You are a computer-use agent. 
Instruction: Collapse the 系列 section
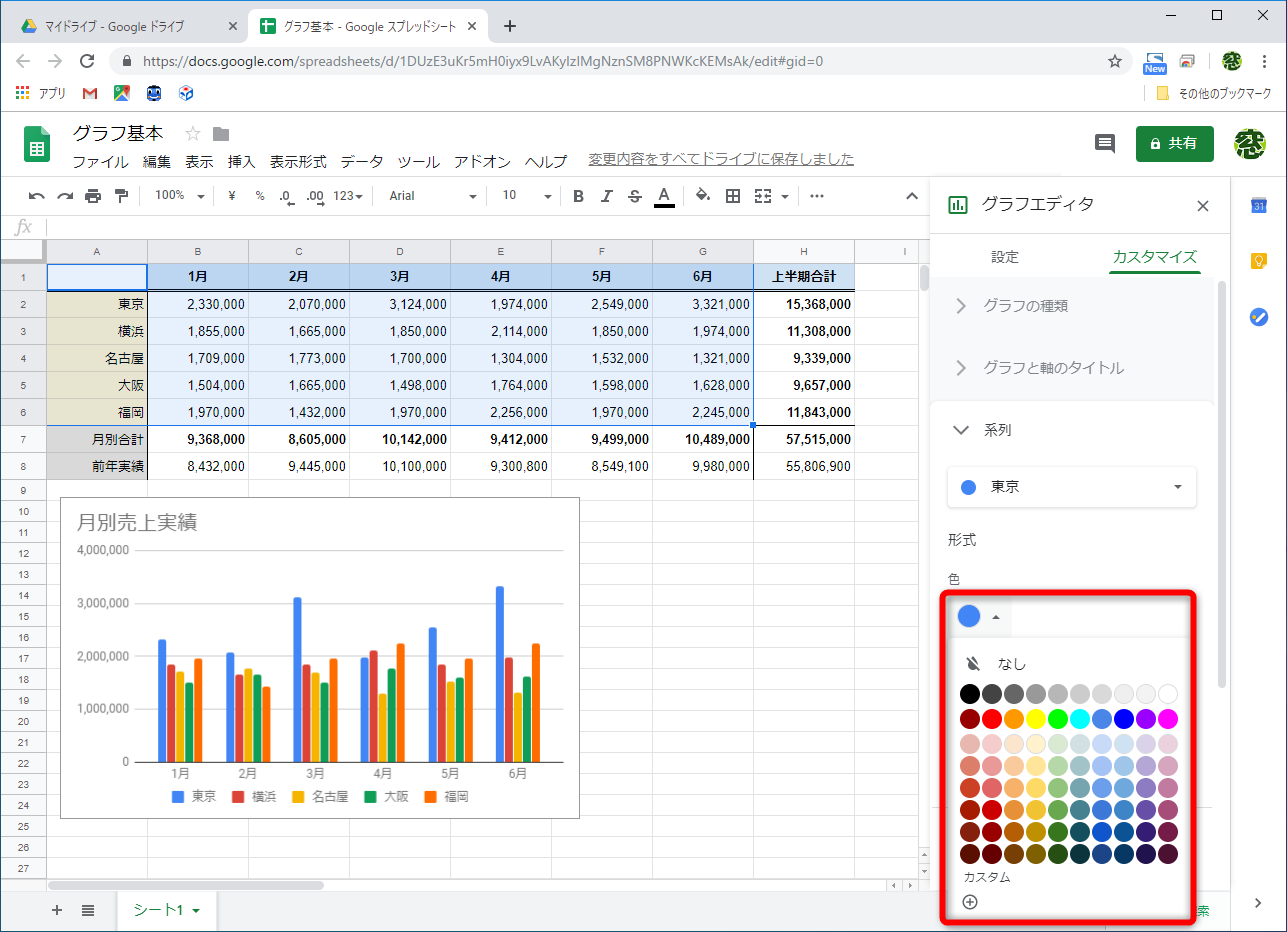(x=1071, y=430)
